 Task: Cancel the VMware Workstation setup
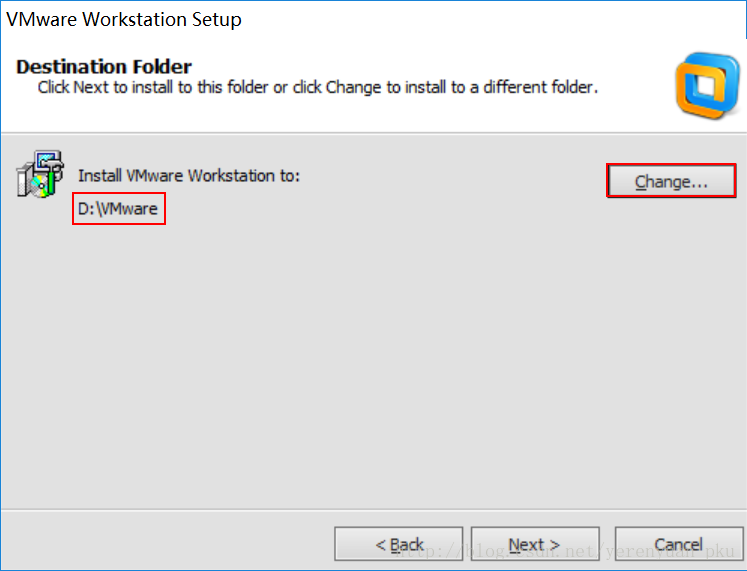coord(678,544)
